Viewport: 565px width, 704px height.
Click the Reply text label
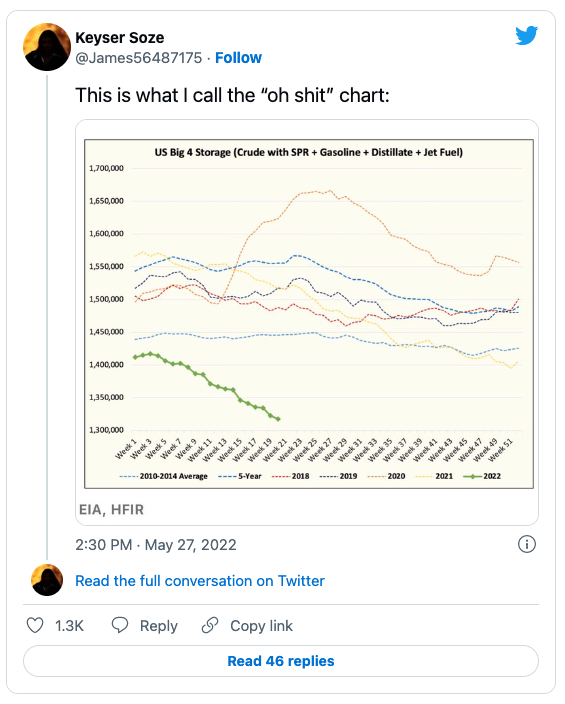[x=159, y=625]
